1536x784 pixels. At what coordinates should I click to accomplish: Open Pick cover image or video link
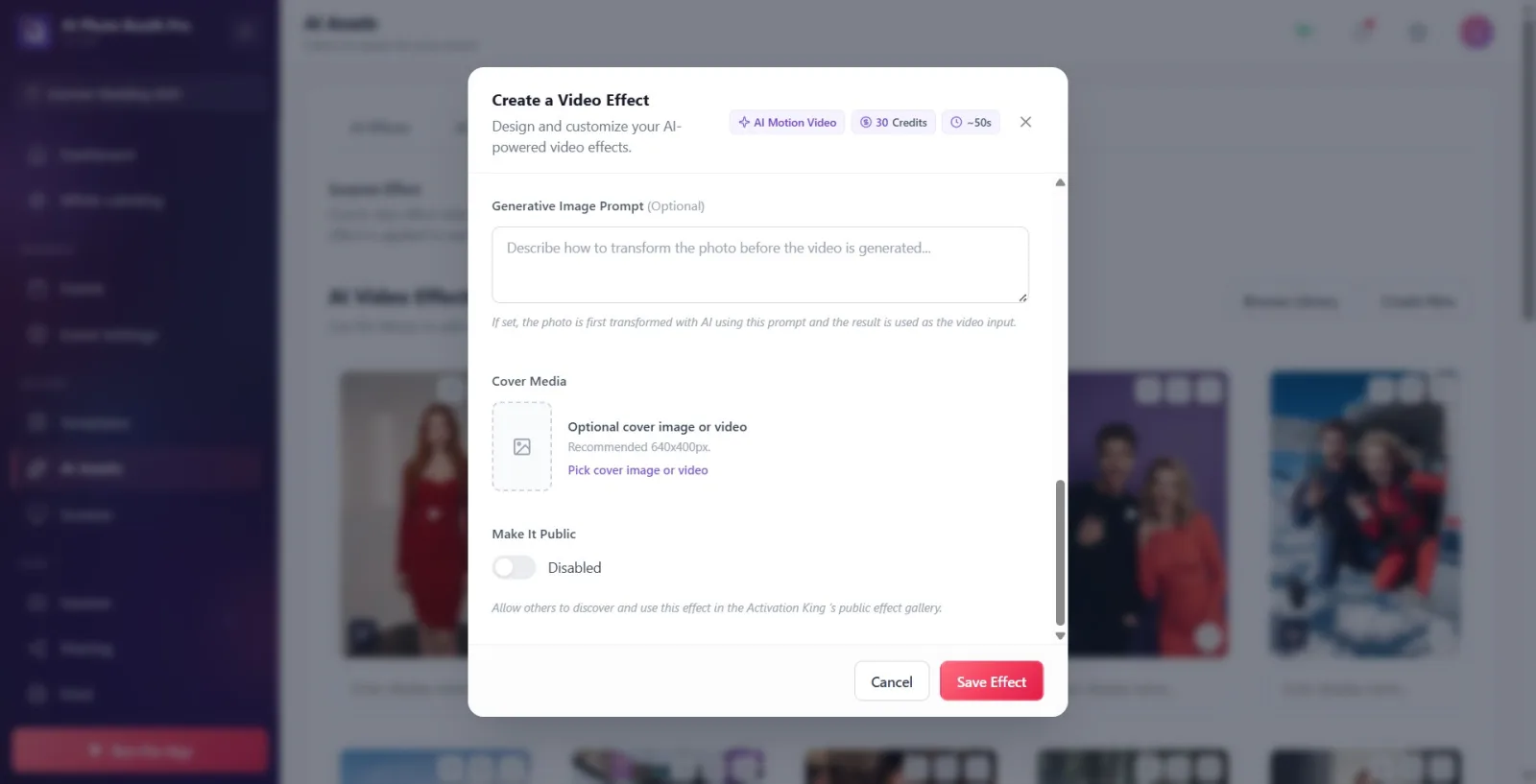637,470
